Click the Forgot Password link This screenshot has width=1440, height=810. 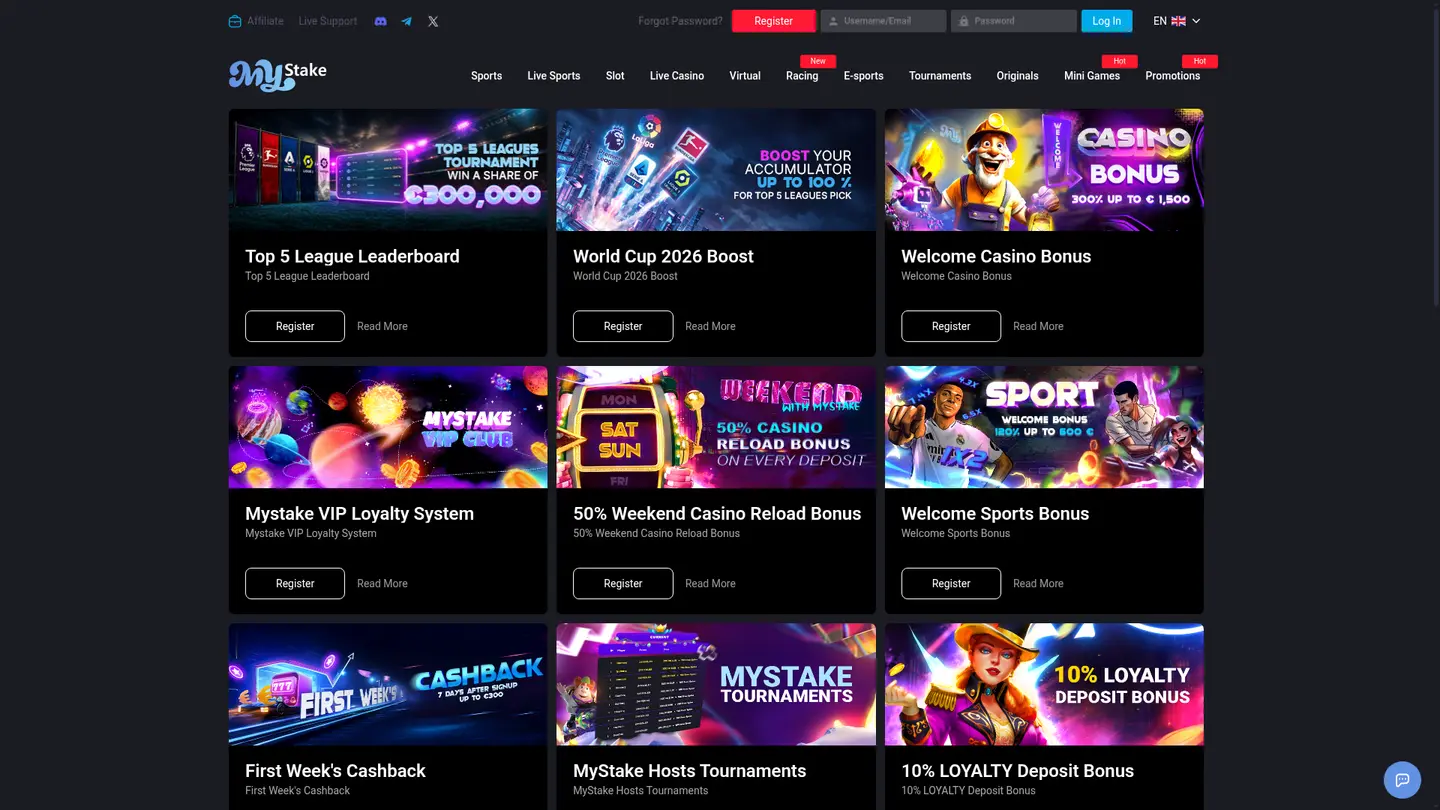tap(680, 21)
